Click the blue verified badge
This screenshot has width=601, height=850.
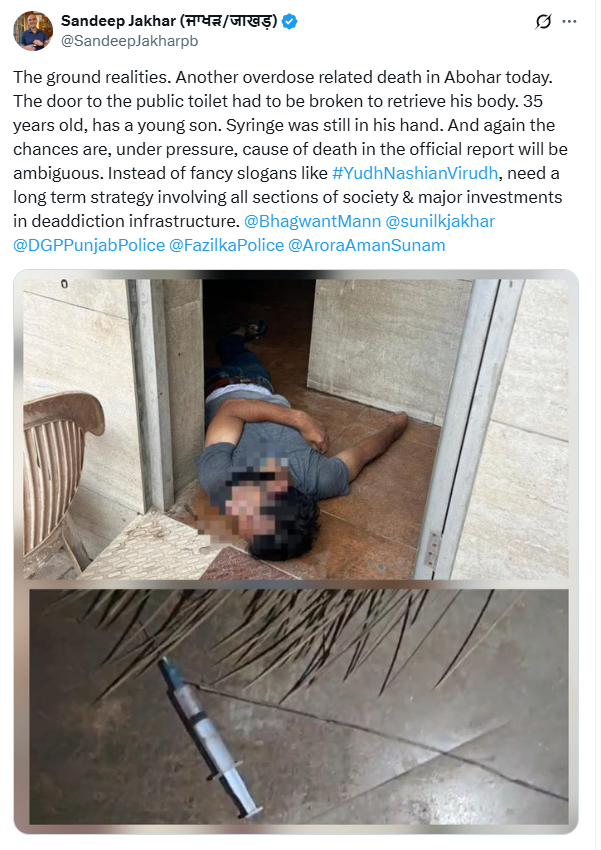pos(289,22)
